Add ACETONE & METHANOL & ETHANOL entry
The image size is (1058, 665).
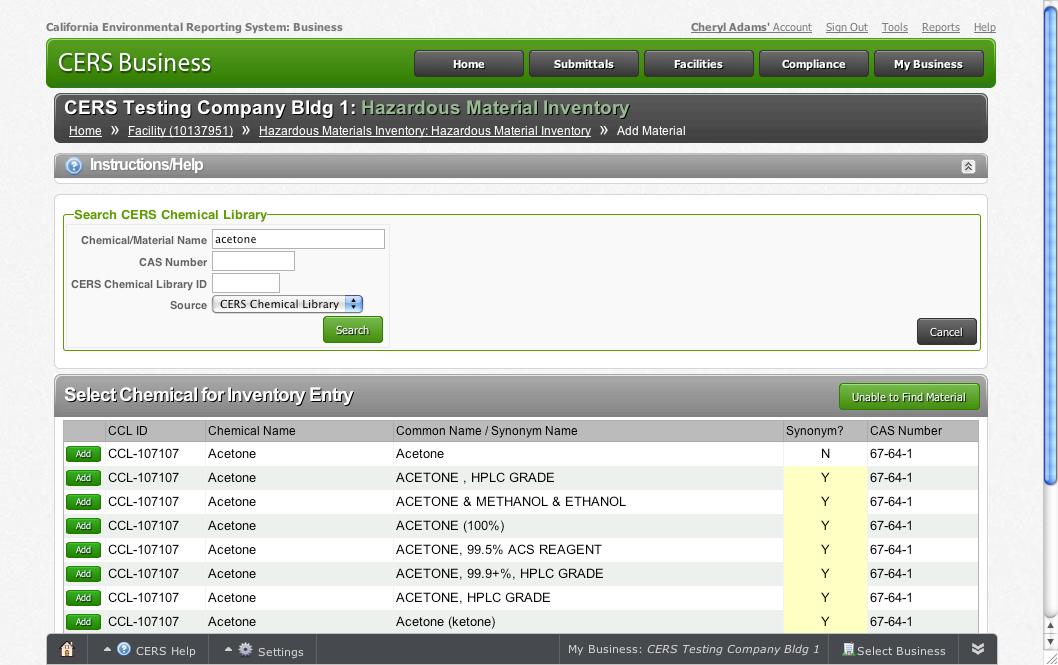tap(84, 502)
